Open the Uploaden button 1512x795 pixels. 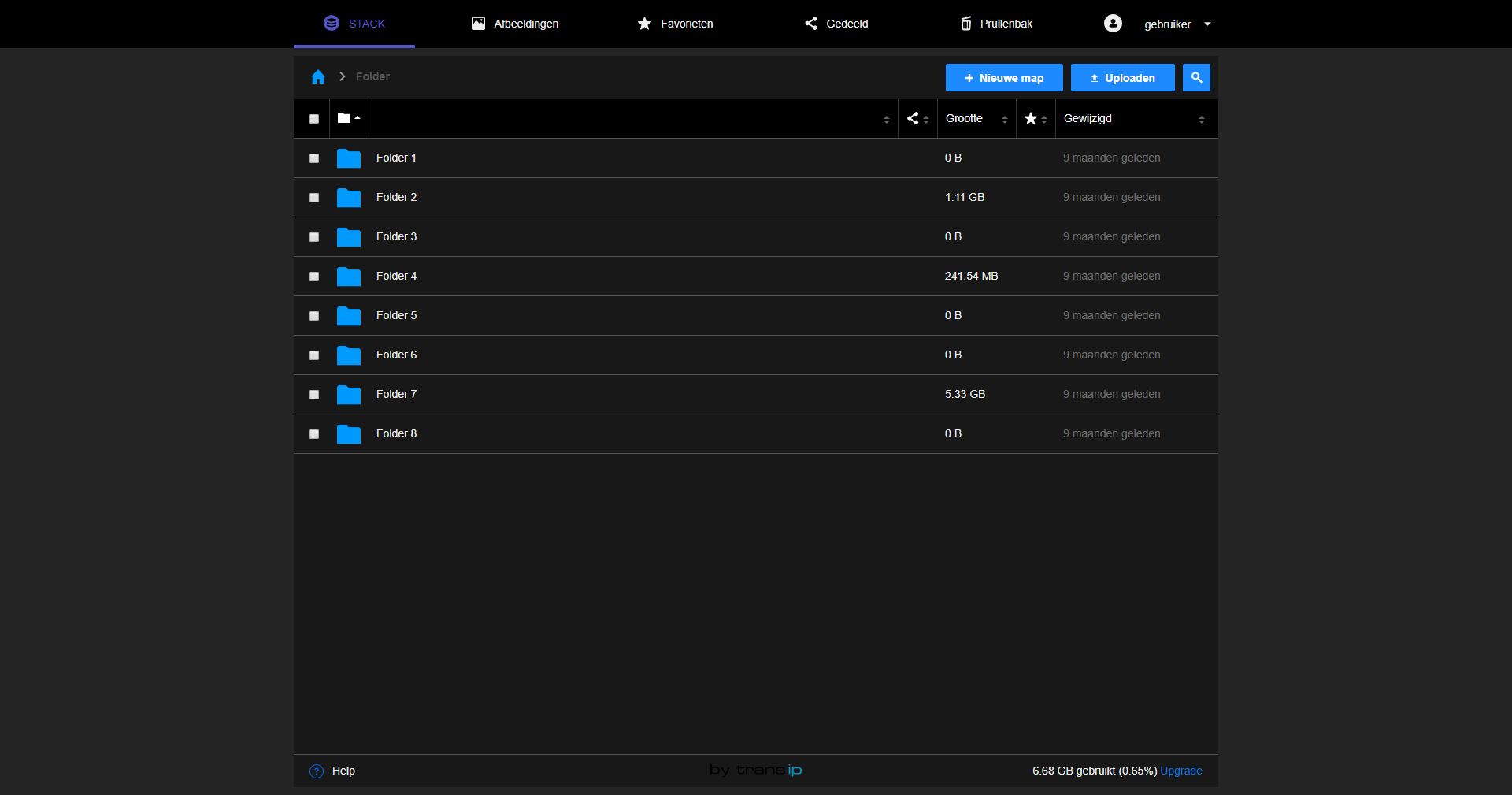coord(1121,77)
